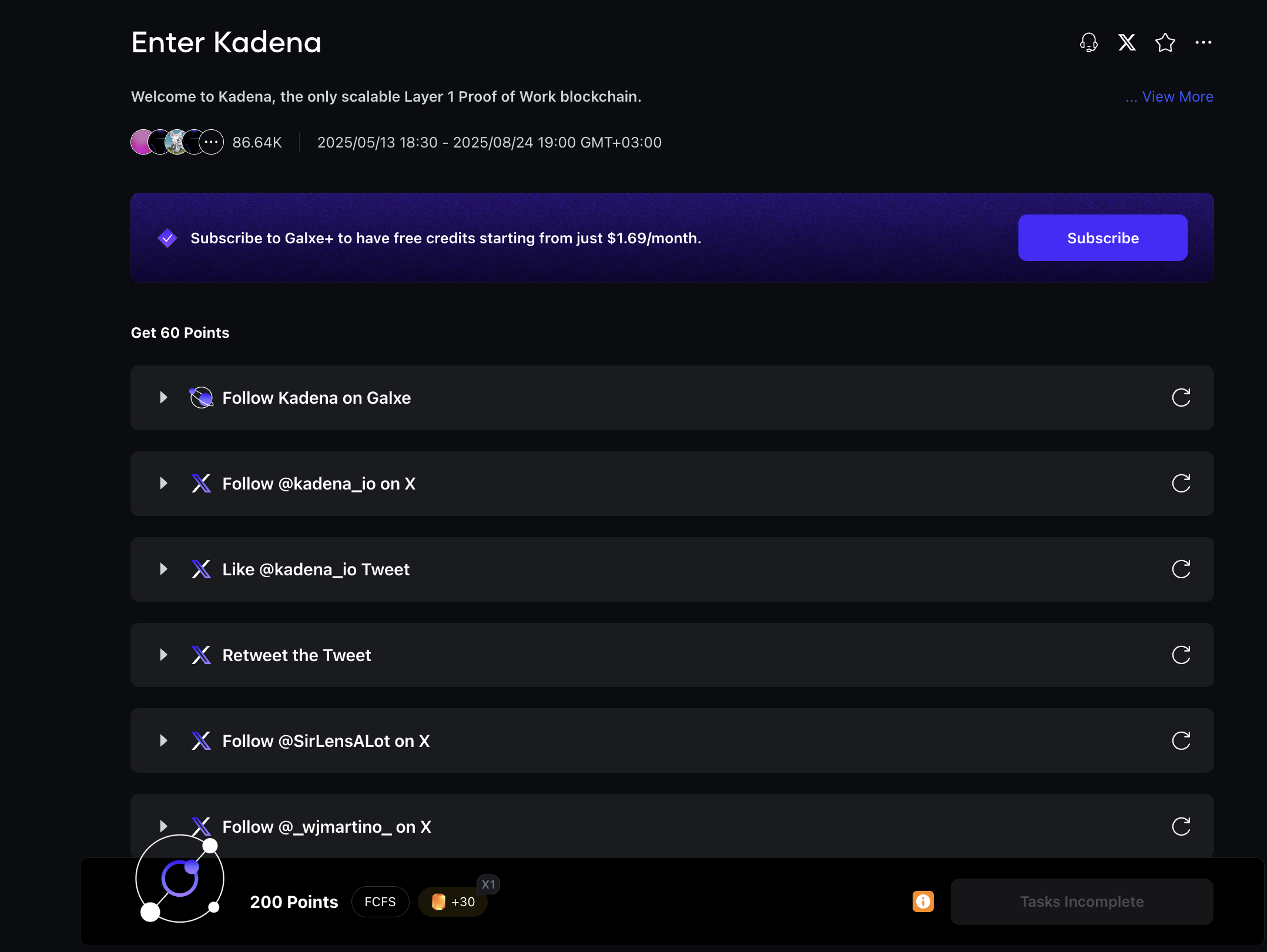The width and height of the screenshot is (1267, 952).
Task: Expand the Like @kadena_io Tweet row
Action: tap(163, 569)
